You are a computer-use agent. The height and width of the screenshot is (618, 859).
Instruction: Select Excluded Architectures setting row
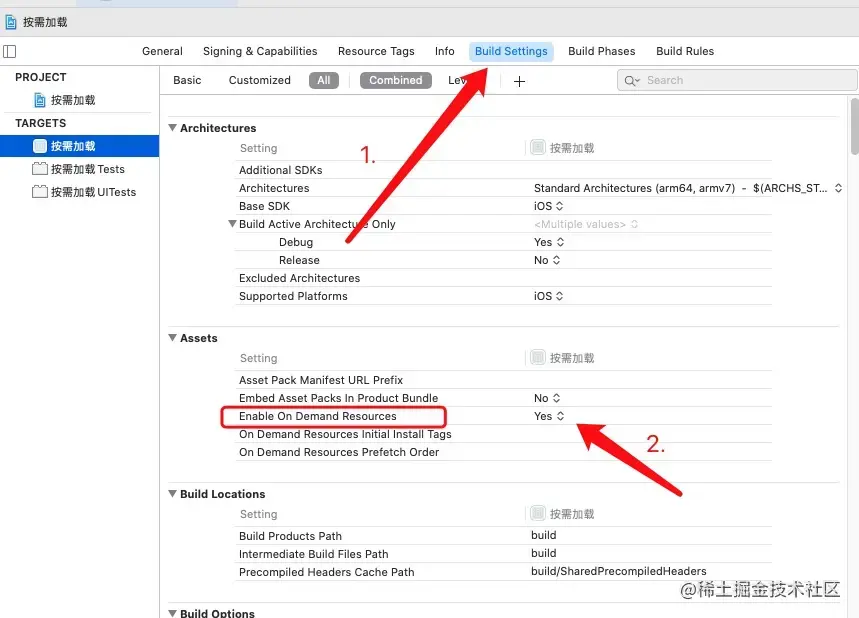tap(503, 278)
